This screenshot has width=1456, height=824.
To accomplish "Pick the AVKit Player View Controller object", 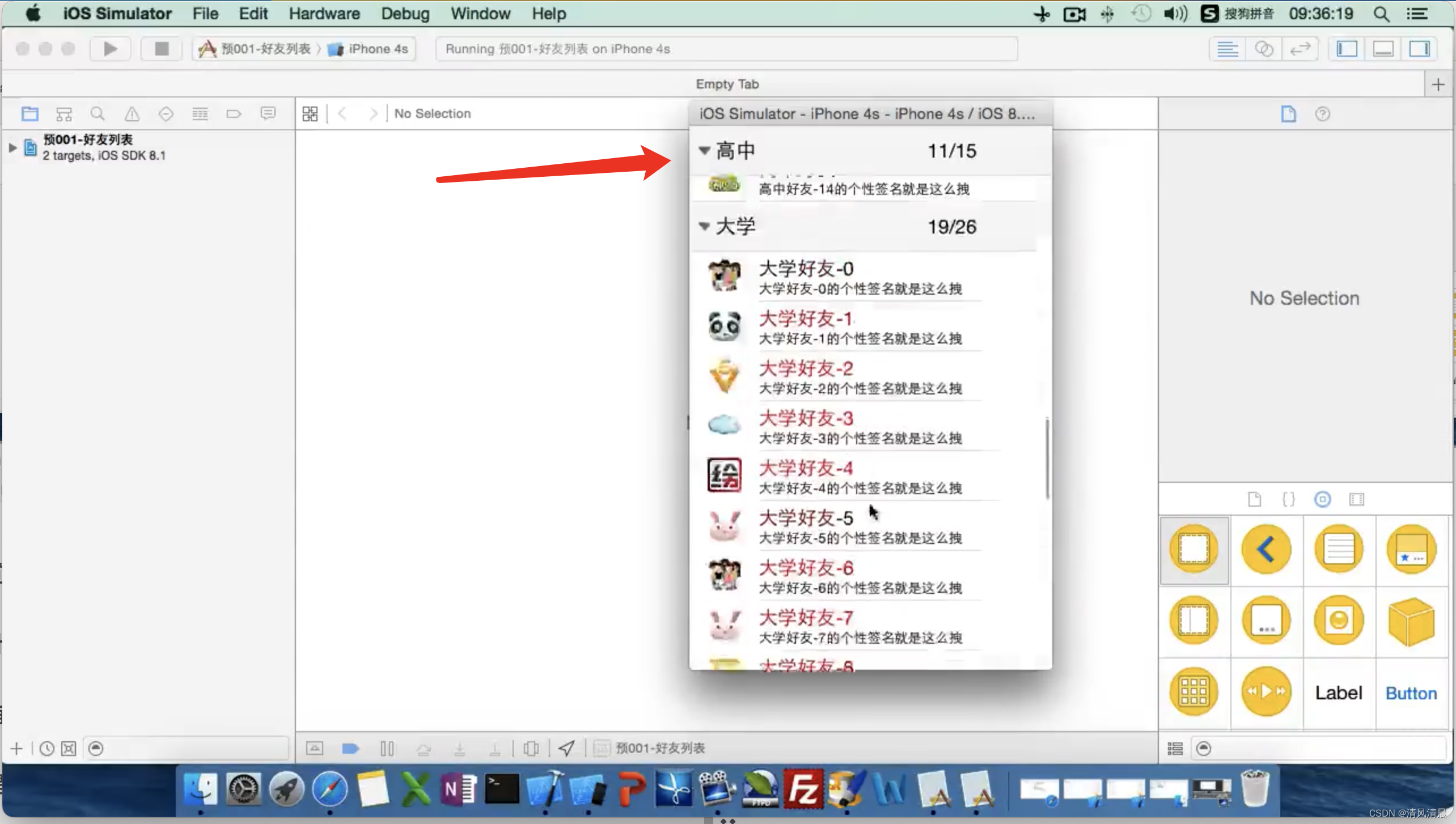I will (x=1267, y=692).
